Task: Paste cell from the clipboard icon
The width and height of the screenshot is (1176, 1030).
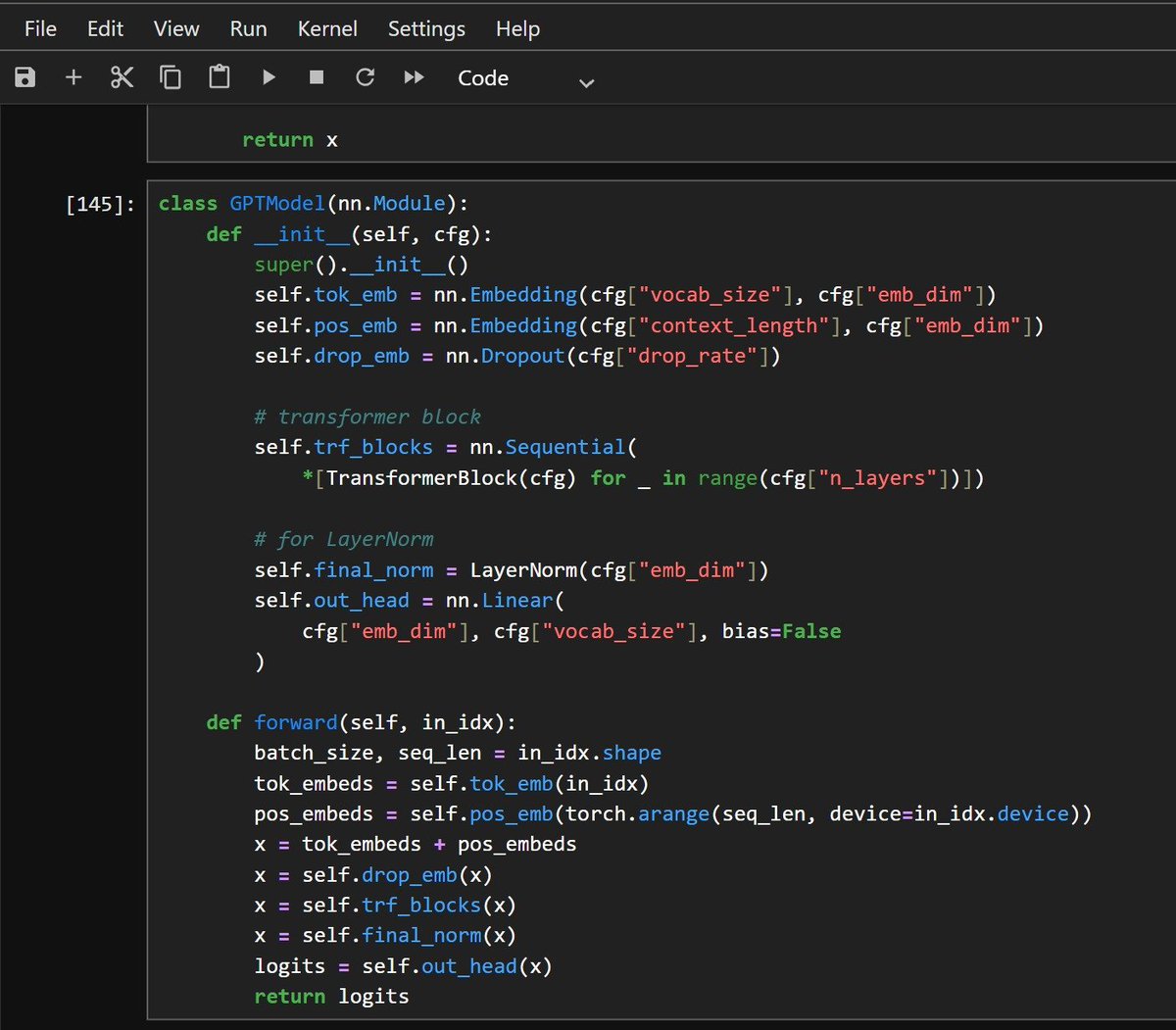Action: click(220, 77)
